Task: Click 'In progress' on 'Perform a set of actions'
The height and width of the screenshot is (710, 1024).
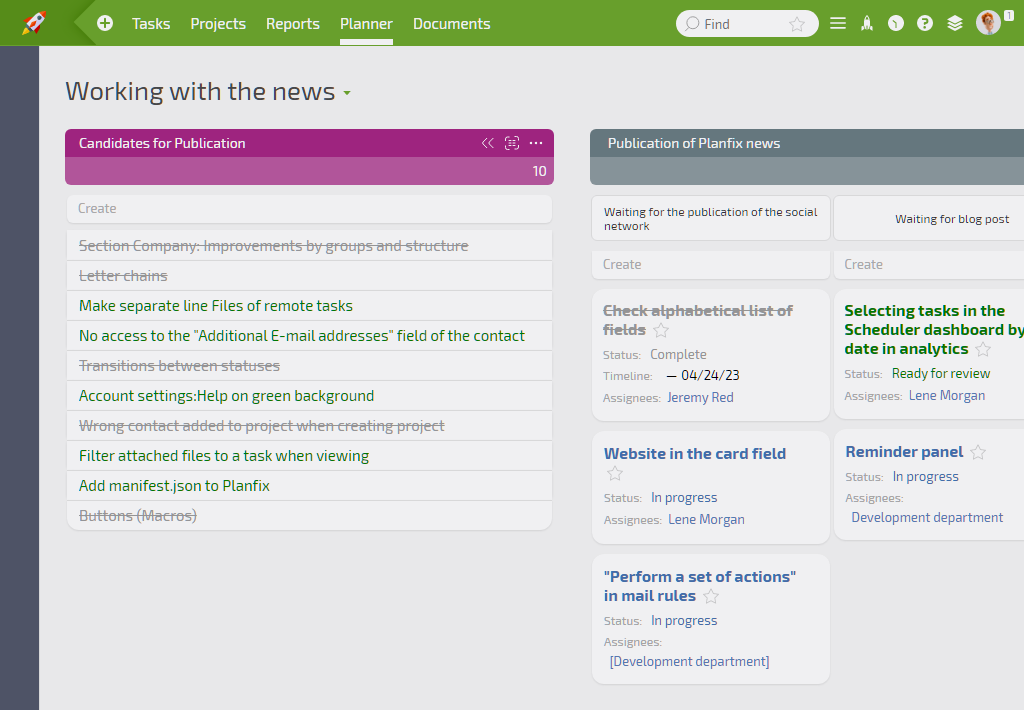Action: click(684, 621)
